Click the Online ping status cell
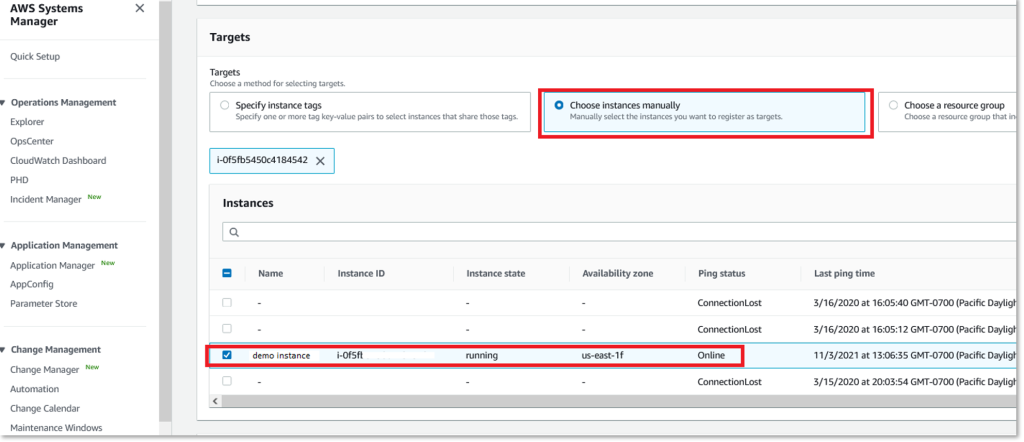This screenshot has height=442, width=1024. point(711,356)
